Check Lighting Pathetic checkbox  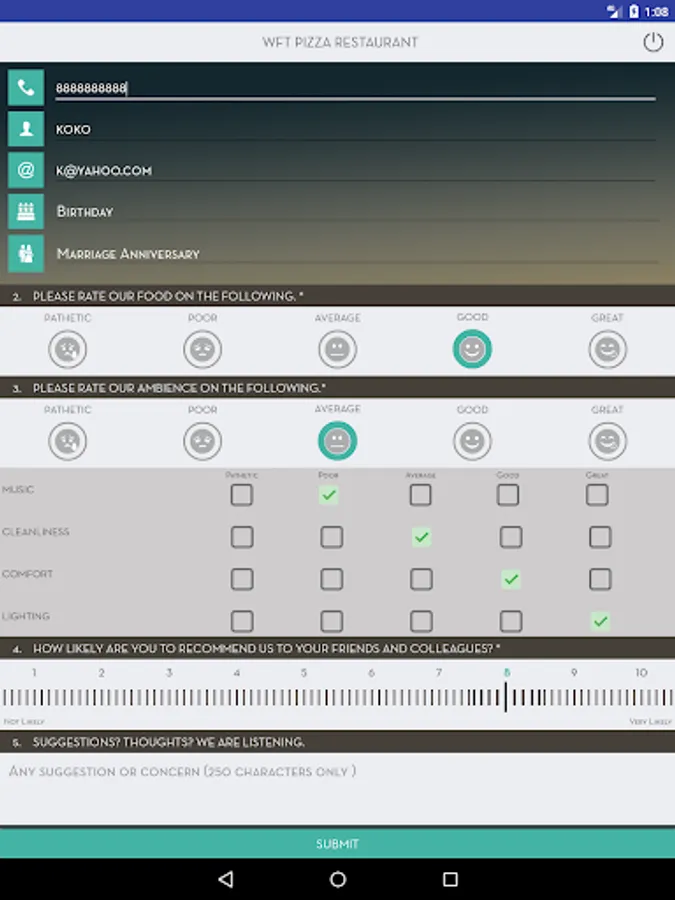click(242, 621)
